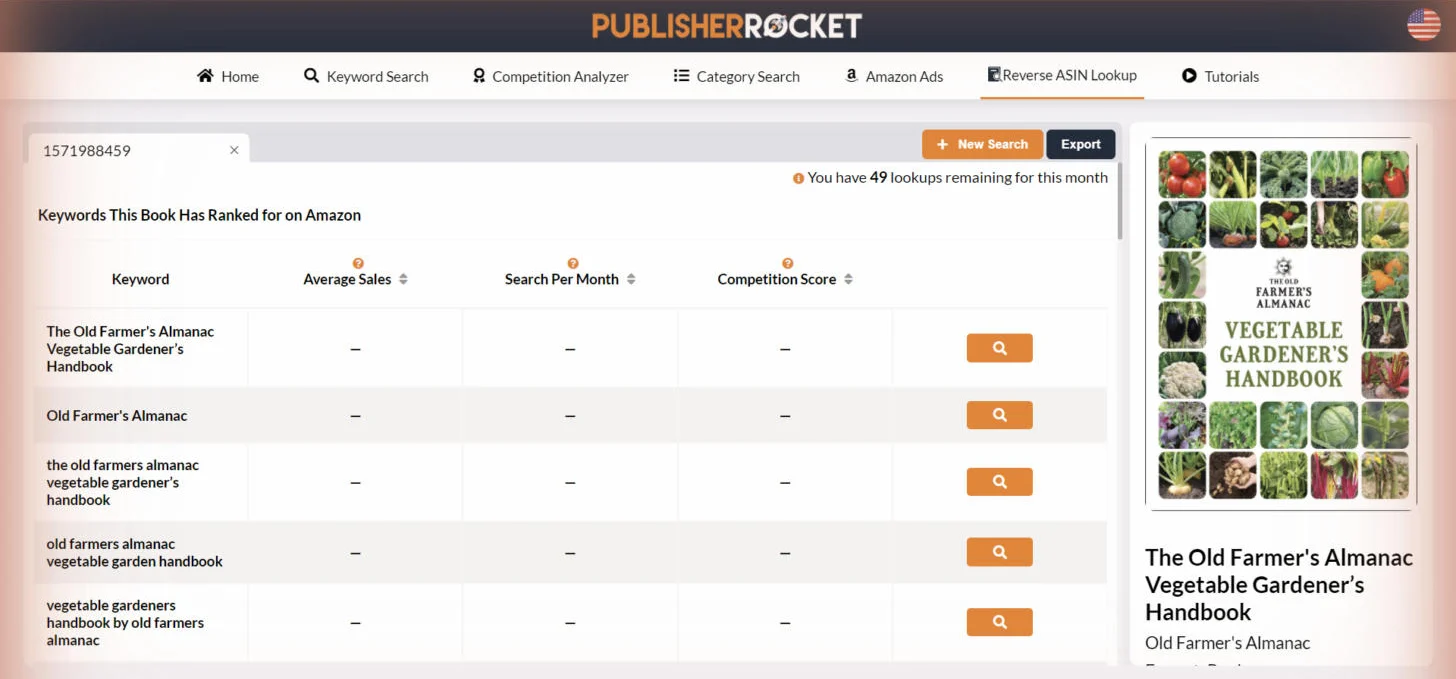
Task: Sort by Average Sales arrows
Action: pyautogui.click(x=403, y=279)
